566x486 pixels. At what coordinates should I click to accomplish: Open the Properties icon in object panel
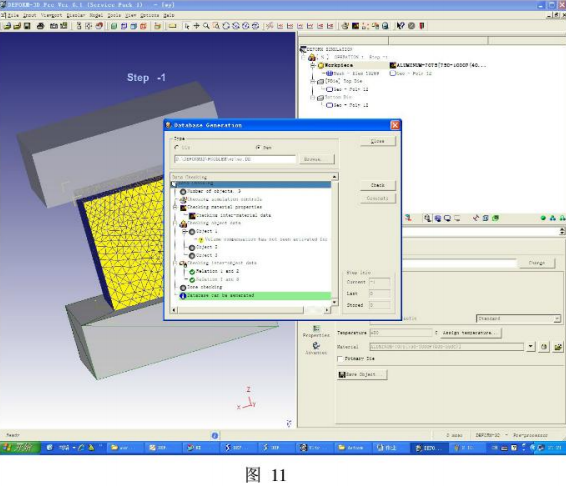[x=316, y=331]
